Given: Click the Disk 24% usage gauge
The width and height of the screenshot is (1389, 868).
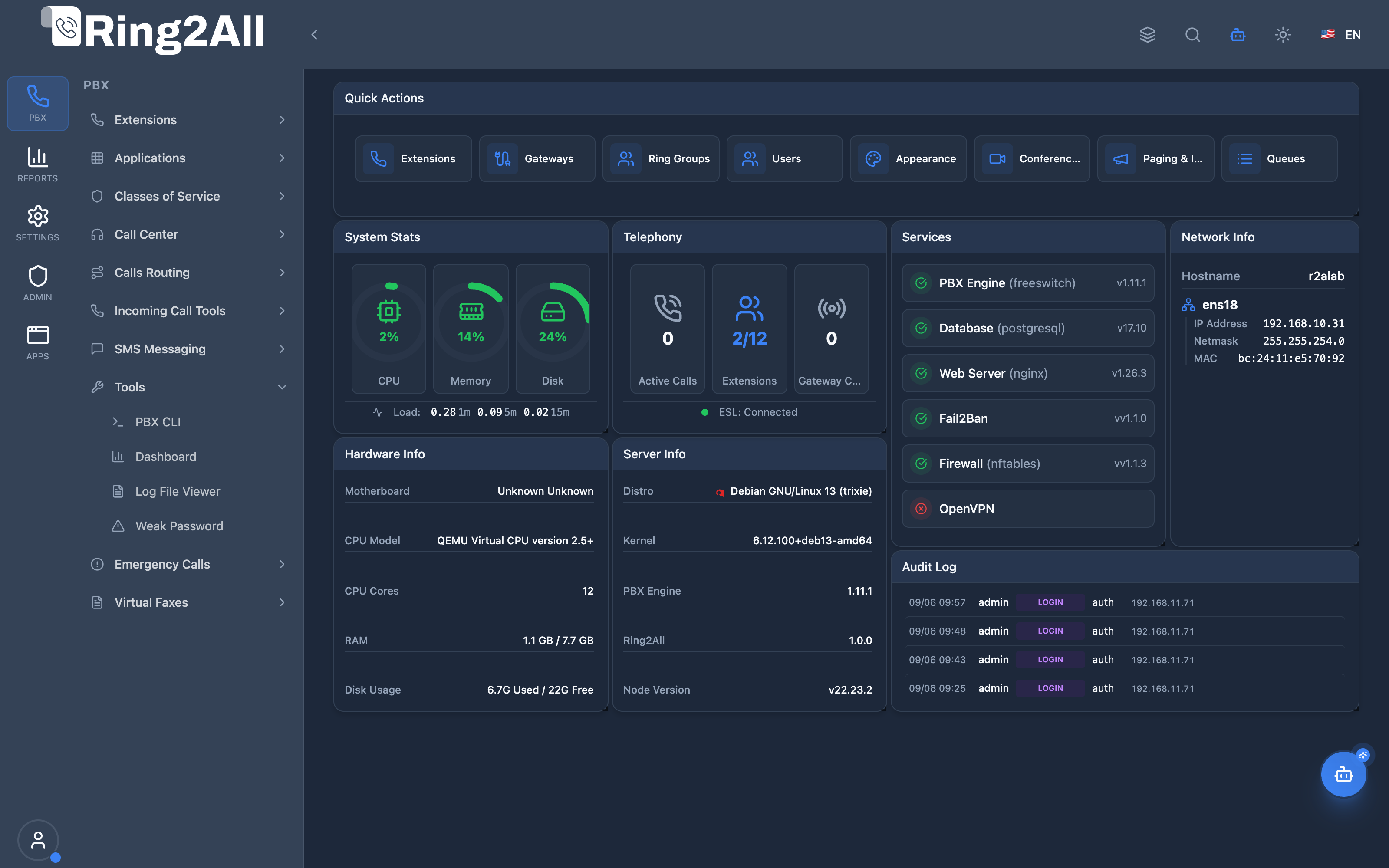Looking at the screenshot, I should pyautogui.click(x=553, y=329).
